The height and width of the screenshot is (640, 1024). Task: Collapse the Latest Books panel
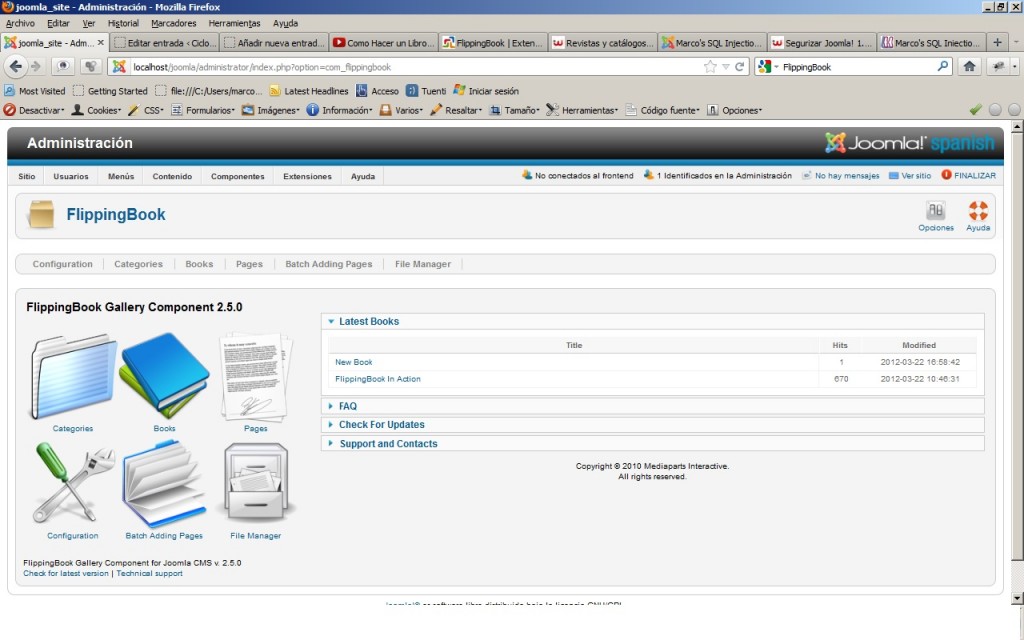click(x=368, y=322)
